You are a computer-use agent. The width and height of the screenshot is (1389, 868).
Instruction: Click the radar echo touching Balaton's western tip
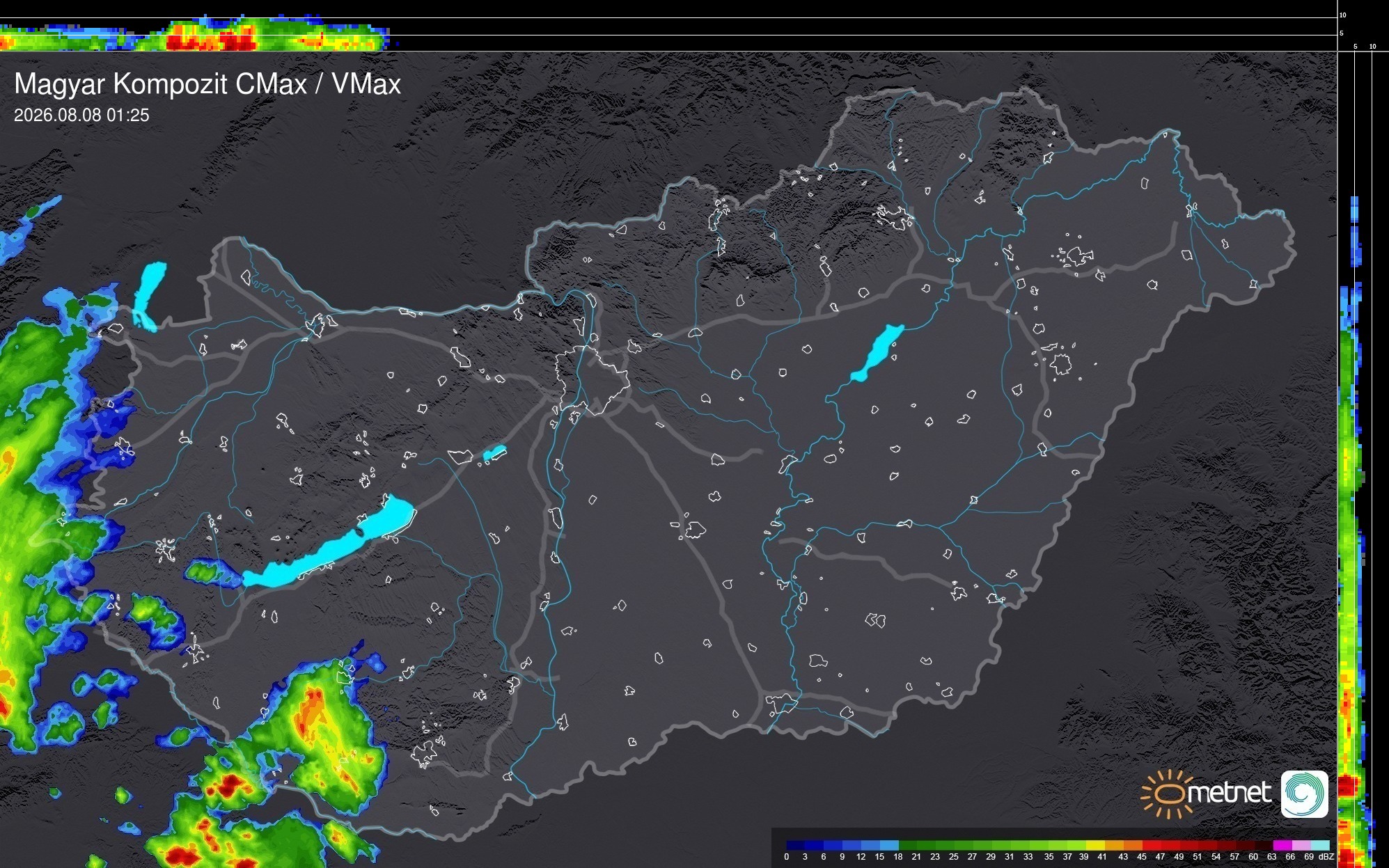click(212, 572)
